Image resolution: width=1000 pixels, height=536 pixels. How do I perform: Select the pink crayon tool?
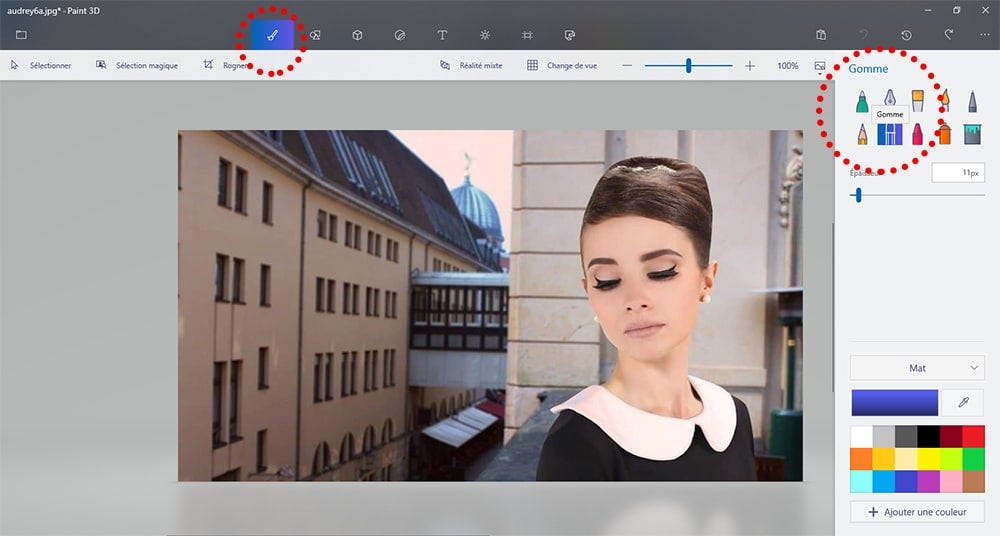(x=917, y=134)
